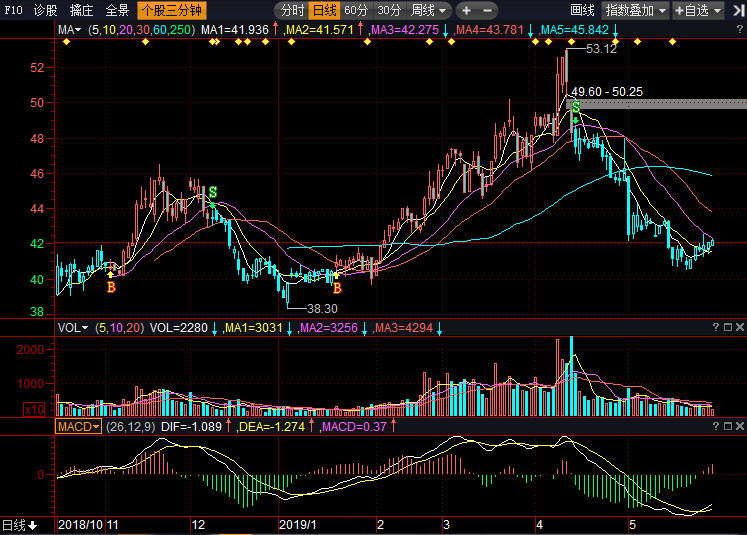Select the 60分 timeframe
This screenshot has width=747, height=535.
pyautogui.click(x=355, y=10)
